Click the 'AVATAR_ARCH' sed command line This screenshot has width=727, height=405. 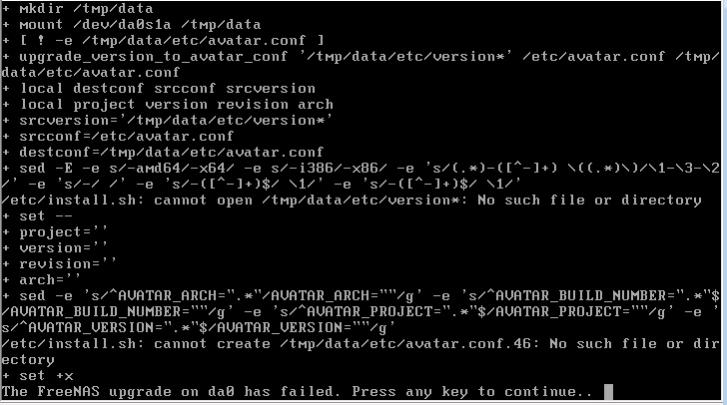tap(361, 312)
